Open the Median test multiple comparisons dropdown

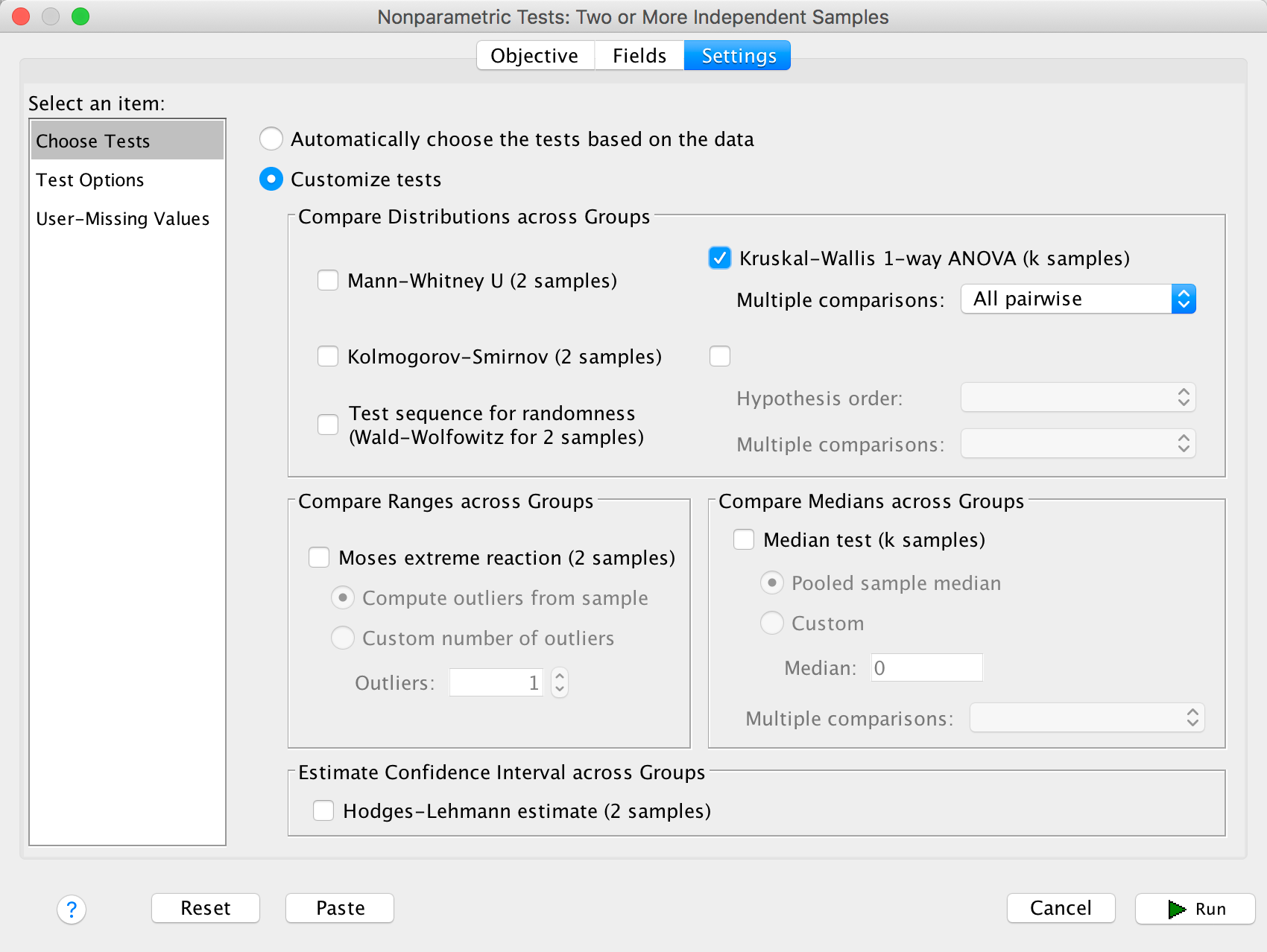coord(1087,718)
